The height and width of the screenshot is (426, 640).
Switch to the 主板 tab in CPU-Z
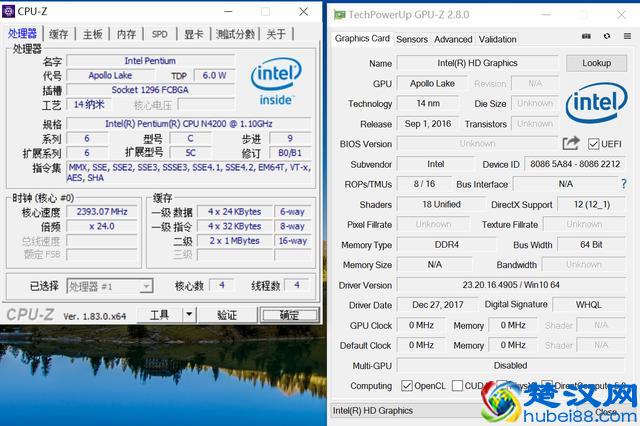pos(92,34)
